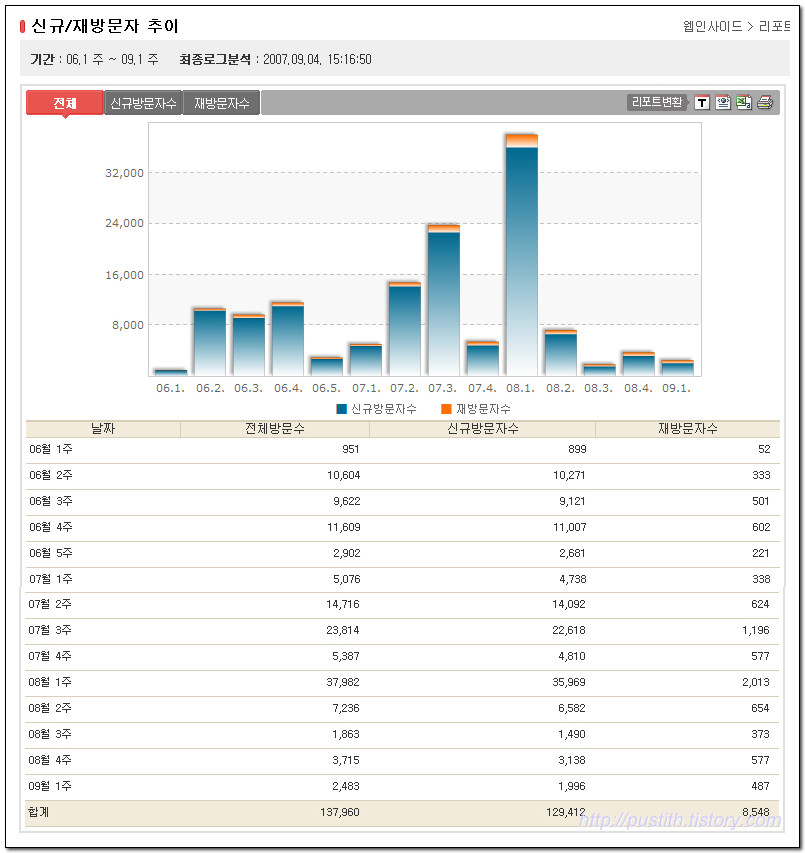805x853 pixels.
Task: Export report as text with the T icon
Action: pos(702,102)
